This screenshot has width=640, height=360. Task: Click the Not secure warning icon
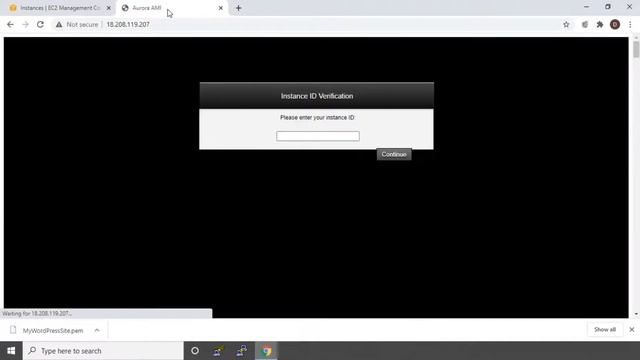point(59,24)
